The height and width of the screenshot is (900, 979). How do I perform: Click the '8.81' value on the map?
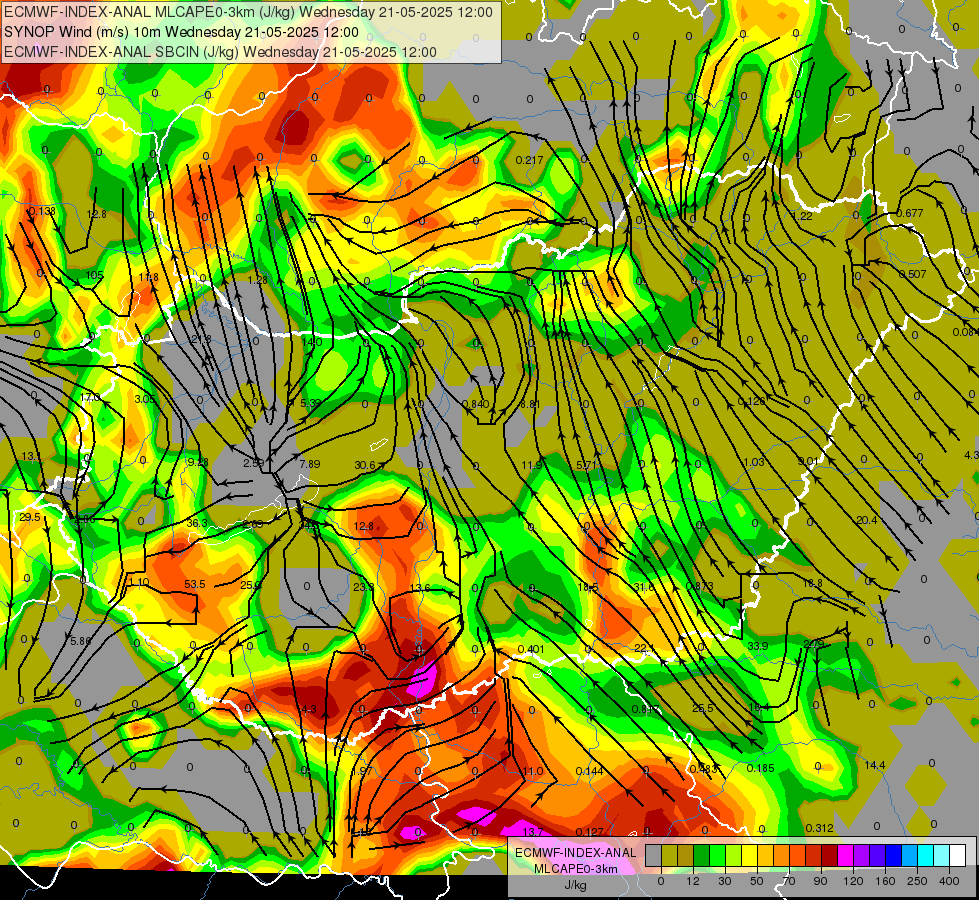(529, 404)
